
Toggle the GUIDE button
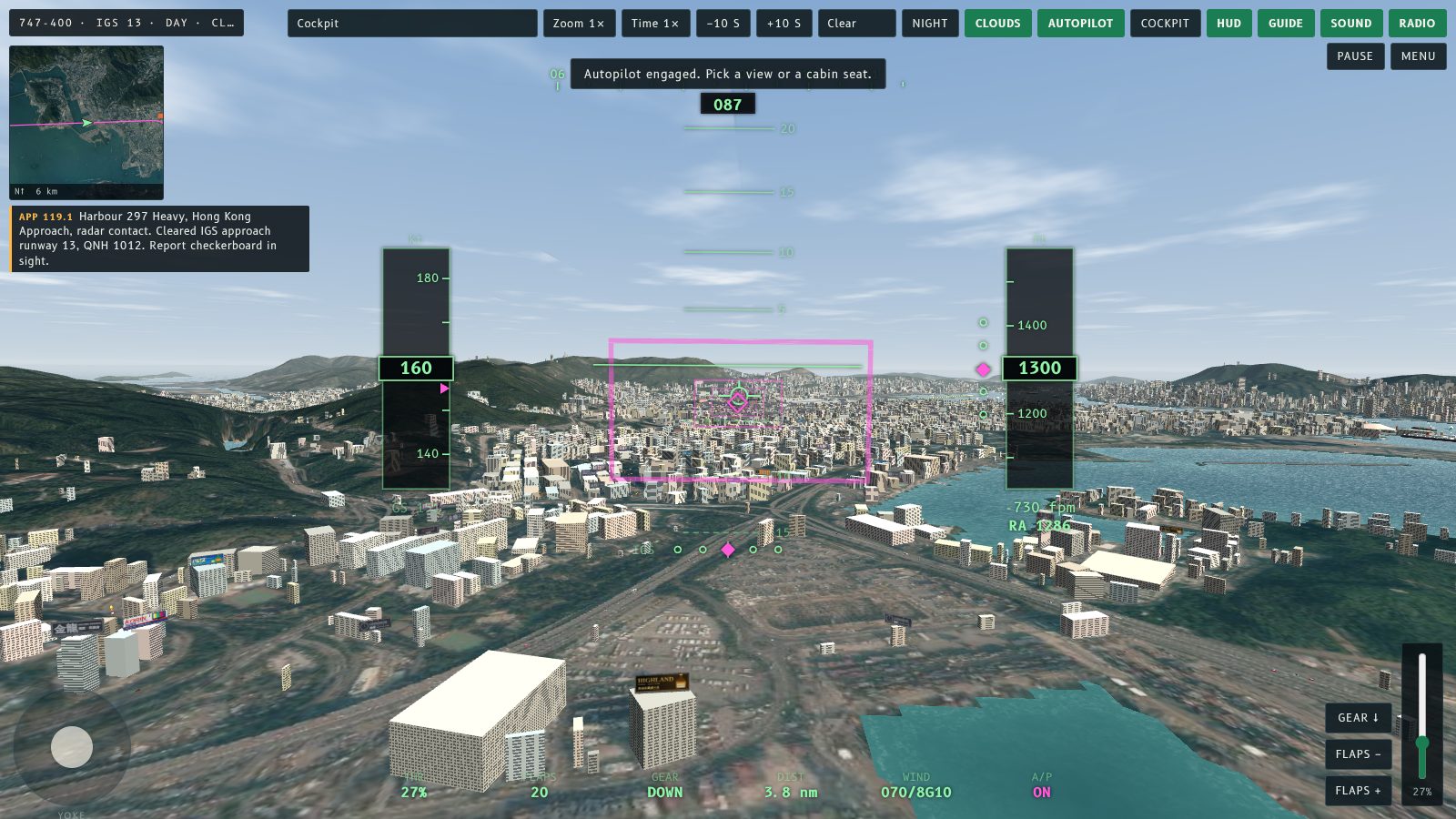1286,24
